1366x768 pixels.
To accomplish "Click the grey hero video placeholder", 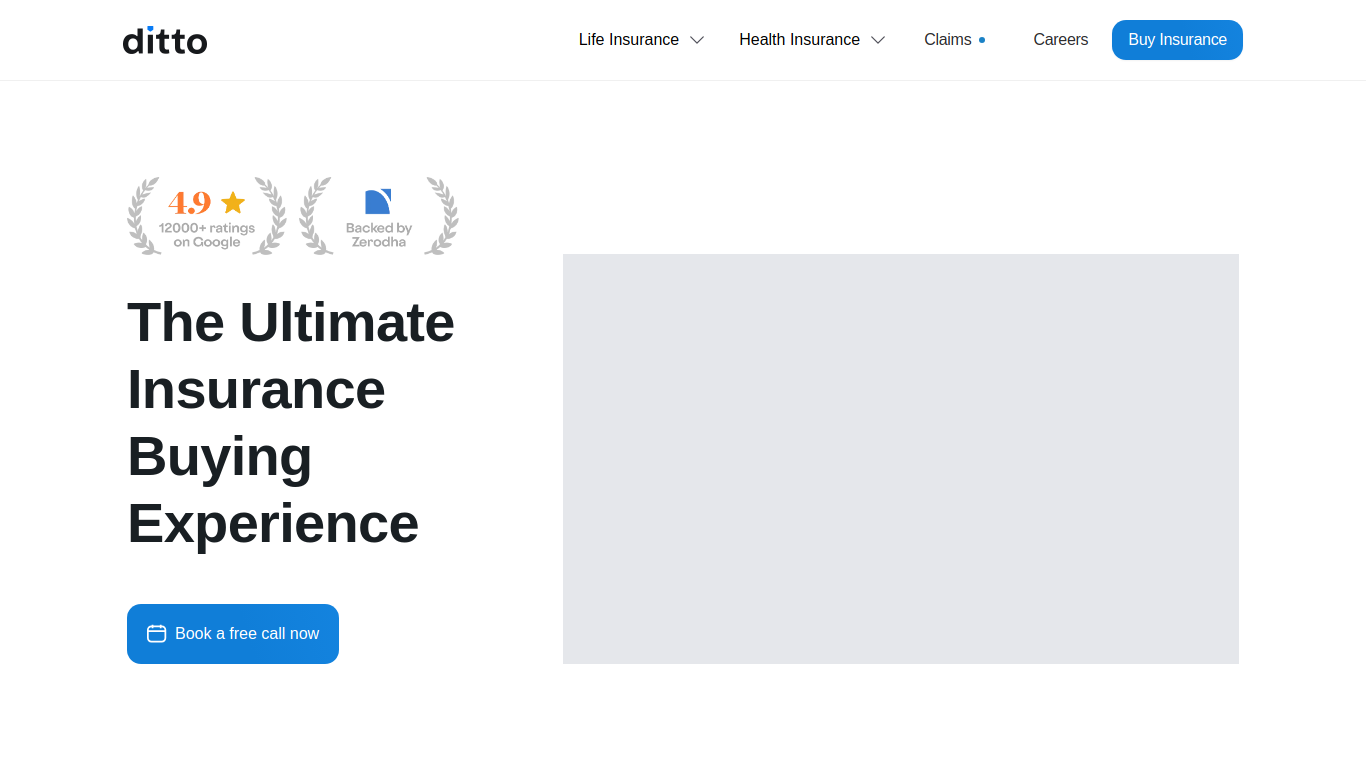I will tap(901, 459).
